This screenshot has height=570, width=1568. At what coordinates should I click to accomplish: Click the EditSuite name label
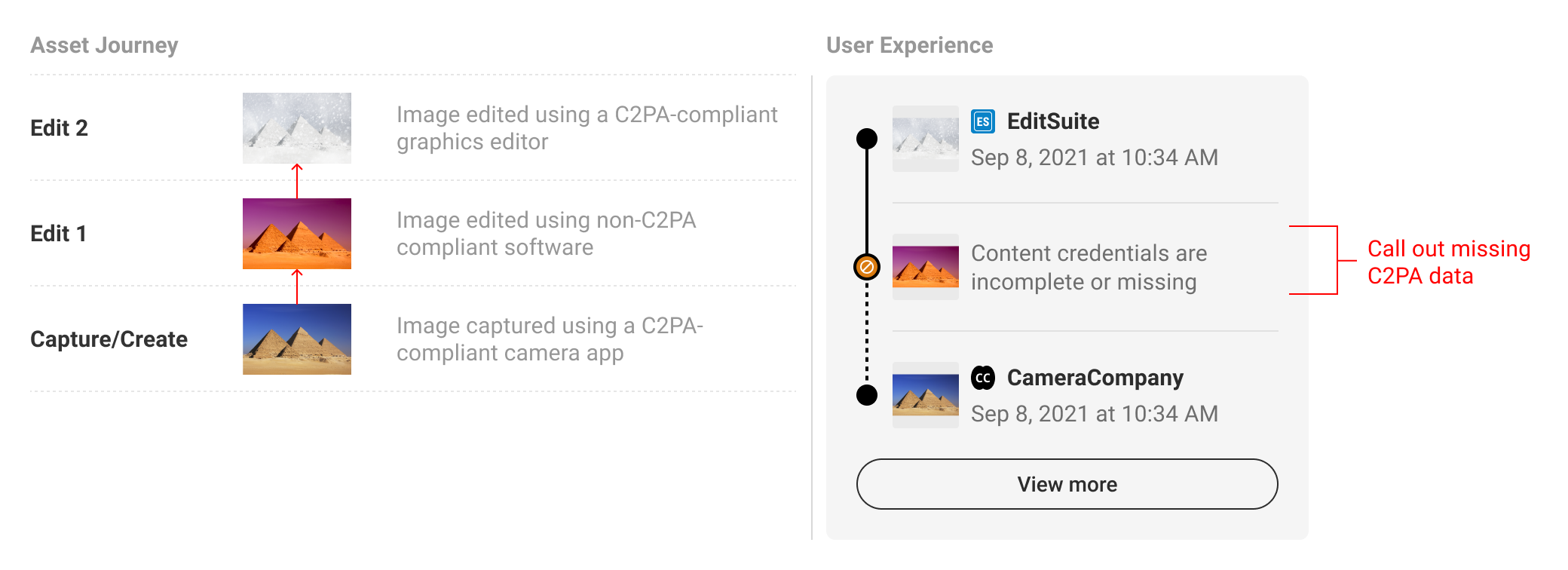pyautogui.click(x=1053, y=121)
